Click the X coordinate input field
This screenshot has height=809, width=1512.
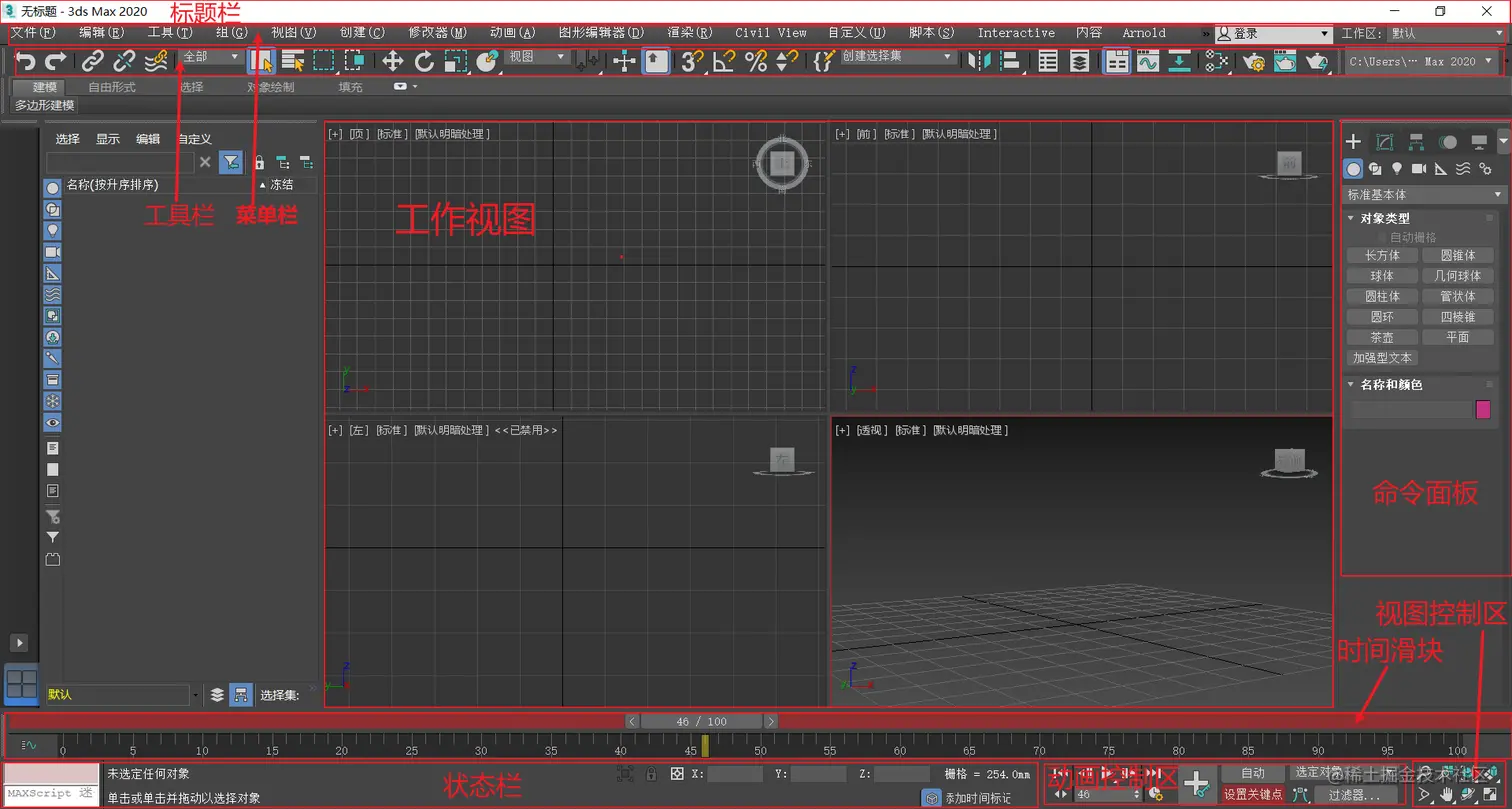[735, 774]
